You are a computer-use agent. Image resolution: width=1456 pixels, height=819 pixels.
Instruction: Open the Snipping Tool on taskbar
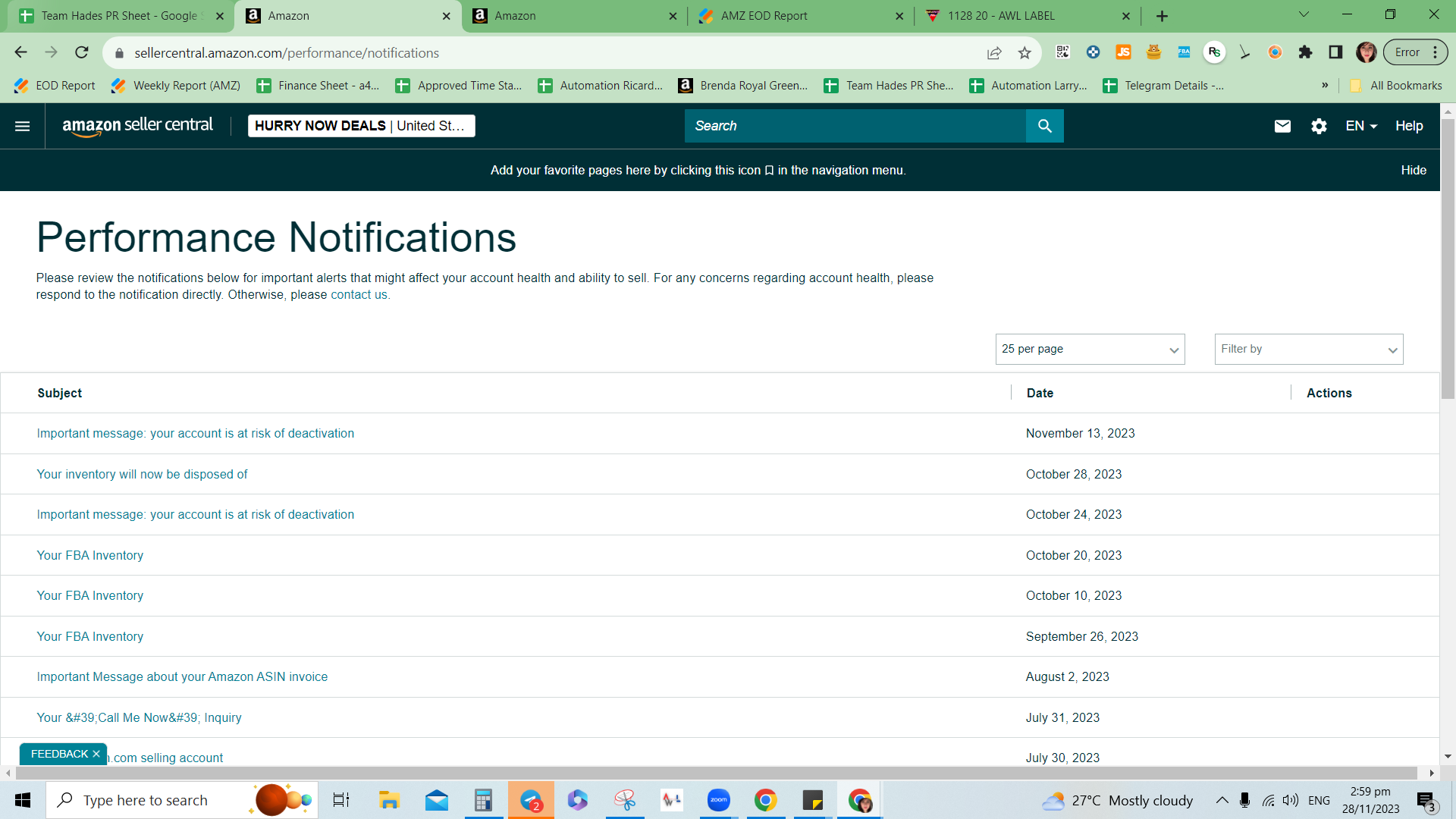click(x=625, y=800)
